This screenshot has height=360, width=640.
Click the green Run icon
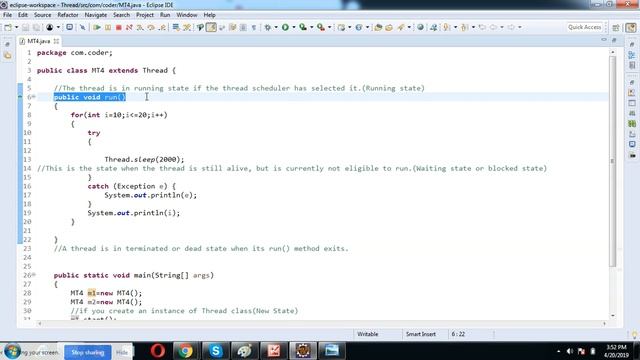pos(285,27)
